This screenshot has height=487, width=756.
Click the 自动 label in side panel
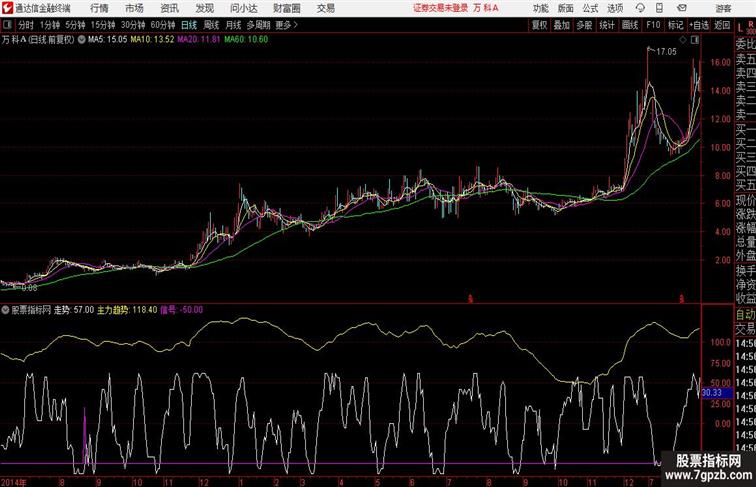click(x=745, y=315)
